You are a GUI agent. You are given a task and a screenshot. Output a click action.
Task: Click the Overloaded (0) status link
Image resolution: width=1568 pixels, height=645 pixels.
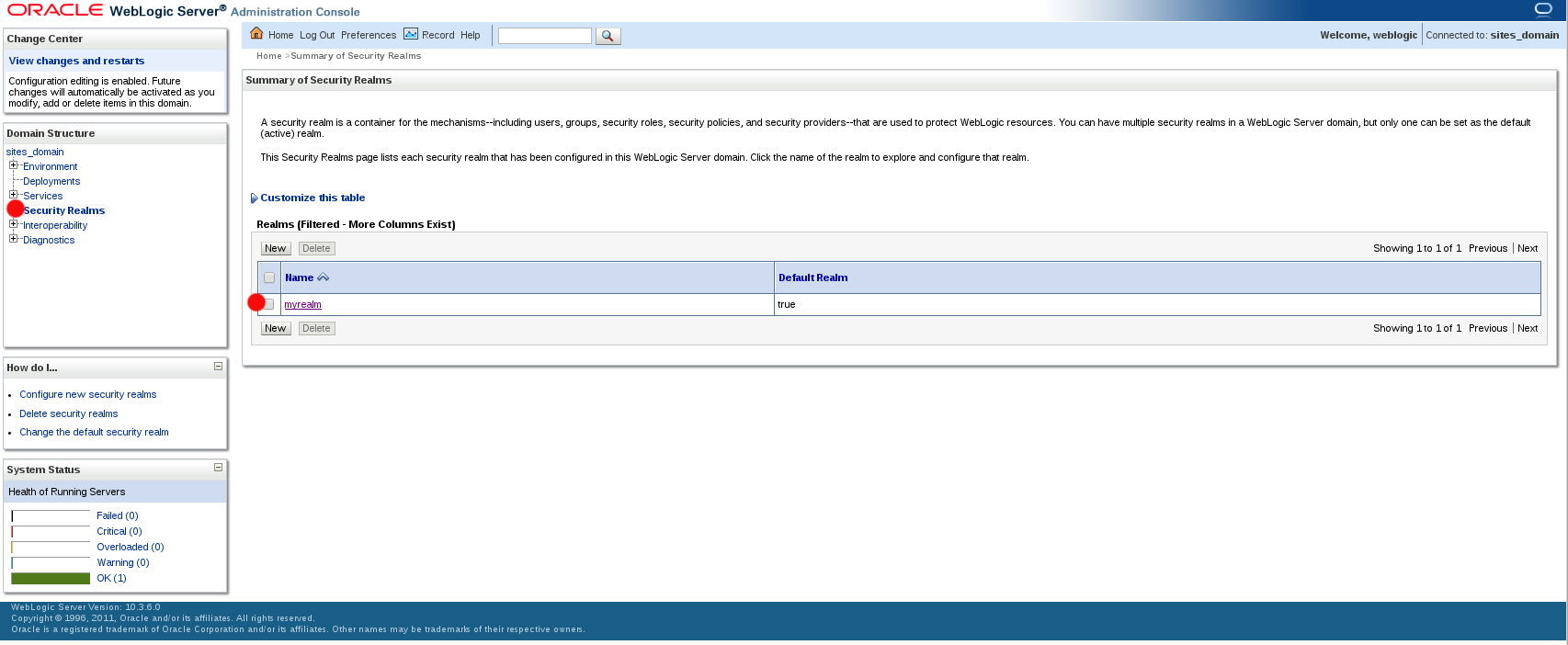coord(131,547)
